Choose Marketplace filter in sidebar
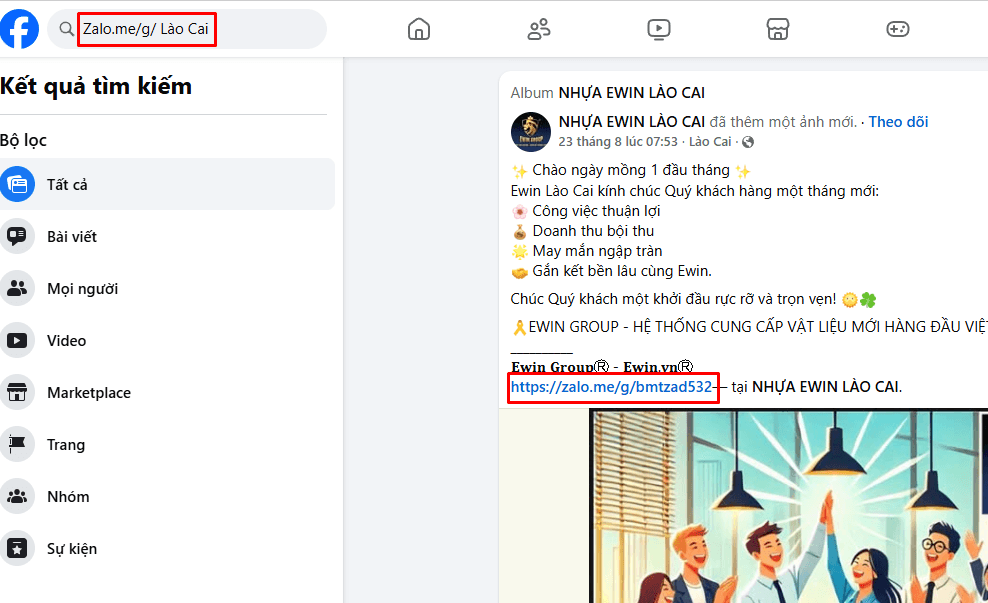The image size is (988, 603). tap(88, 393)
